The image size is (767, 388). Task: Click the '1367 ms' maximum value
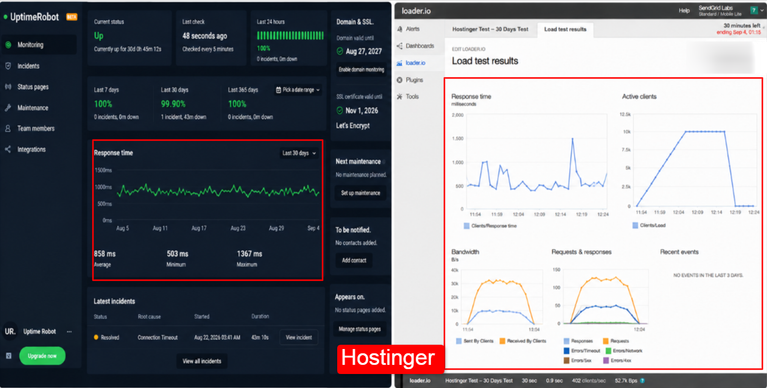pos(249,253)
